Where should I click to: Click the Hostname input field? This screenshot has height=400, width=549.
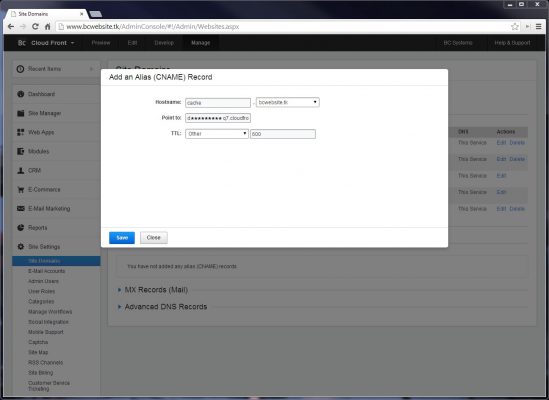pyautogui.click(x=218, y=103)
